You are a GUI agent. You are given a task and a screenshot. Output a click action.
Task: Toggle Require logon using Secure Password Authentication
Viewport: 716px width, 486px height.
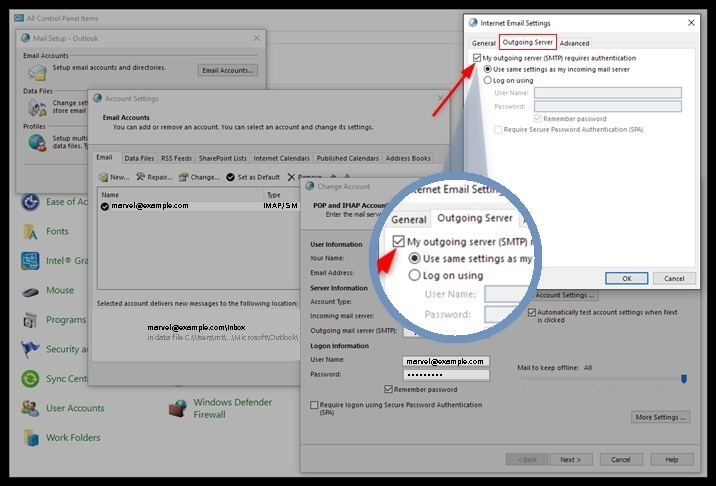[x=314, y=405]
